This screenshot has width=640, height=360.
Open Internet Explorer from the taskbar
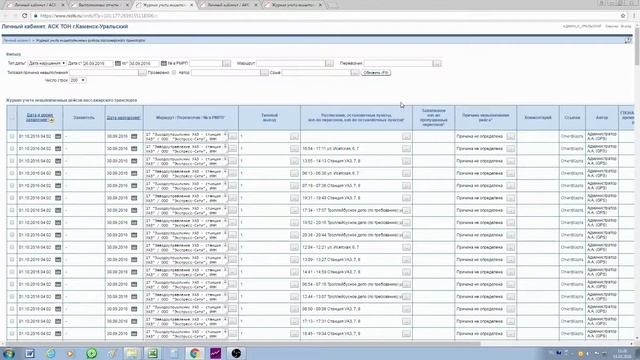(x=51, y=353)
